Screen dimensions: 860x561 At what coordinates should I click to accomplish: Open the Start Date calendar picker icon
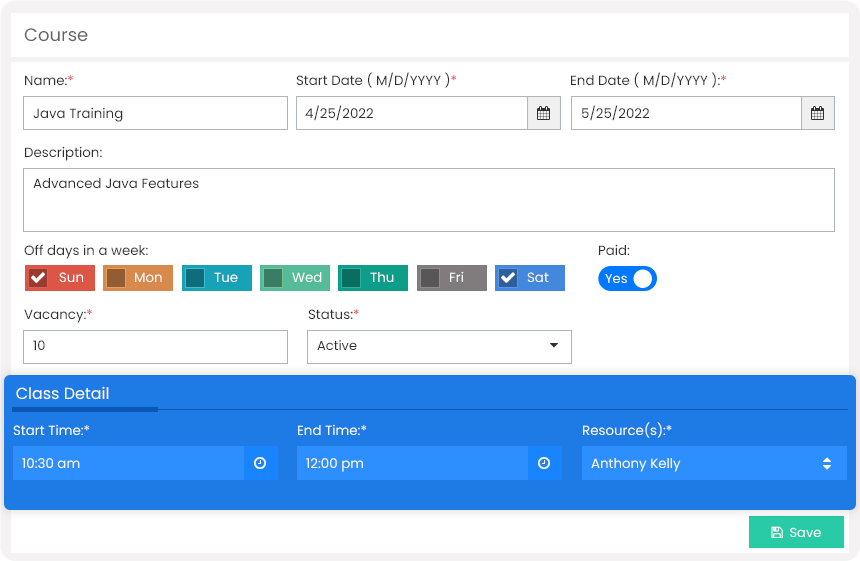[x=544, y=114]
